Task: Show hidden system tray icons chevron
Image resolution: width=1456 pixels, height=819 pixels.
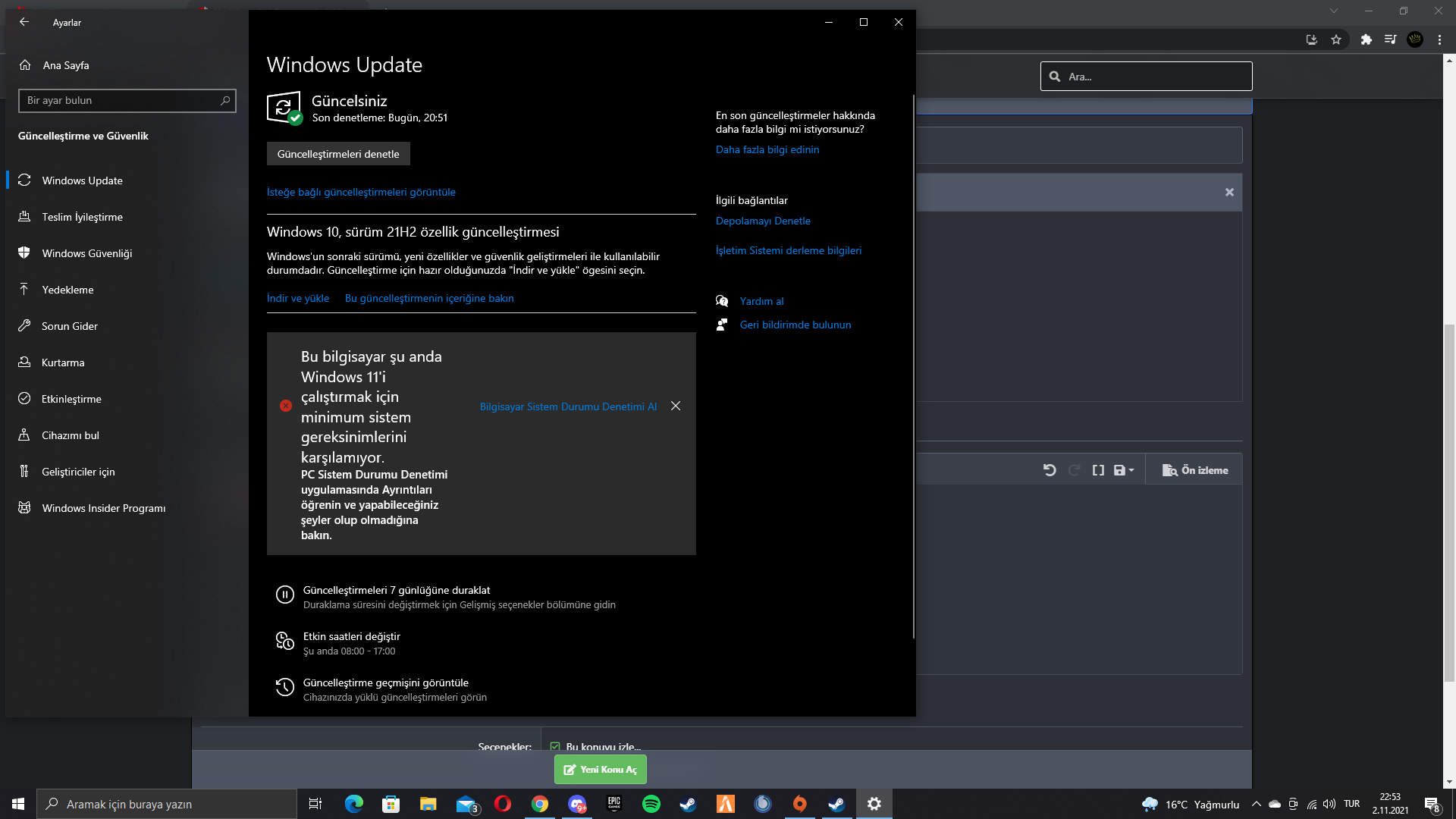Action: tap(1257, 804)
